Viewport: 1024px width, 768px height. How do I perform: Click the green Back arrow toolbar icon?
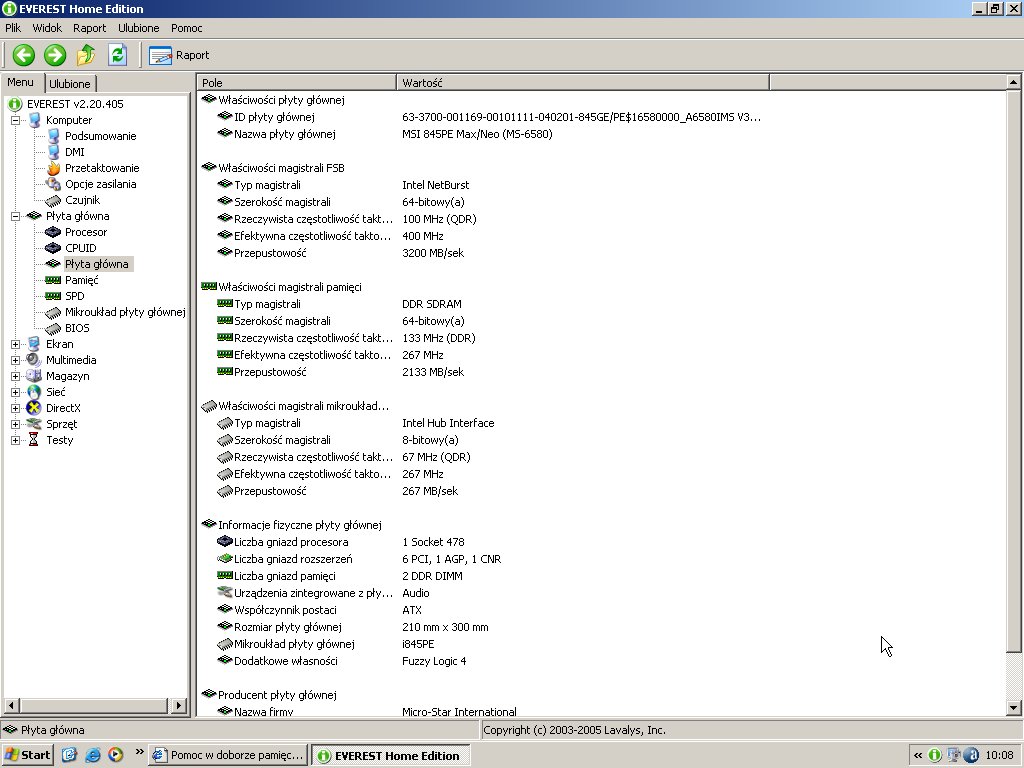click(x=24, y=55)
